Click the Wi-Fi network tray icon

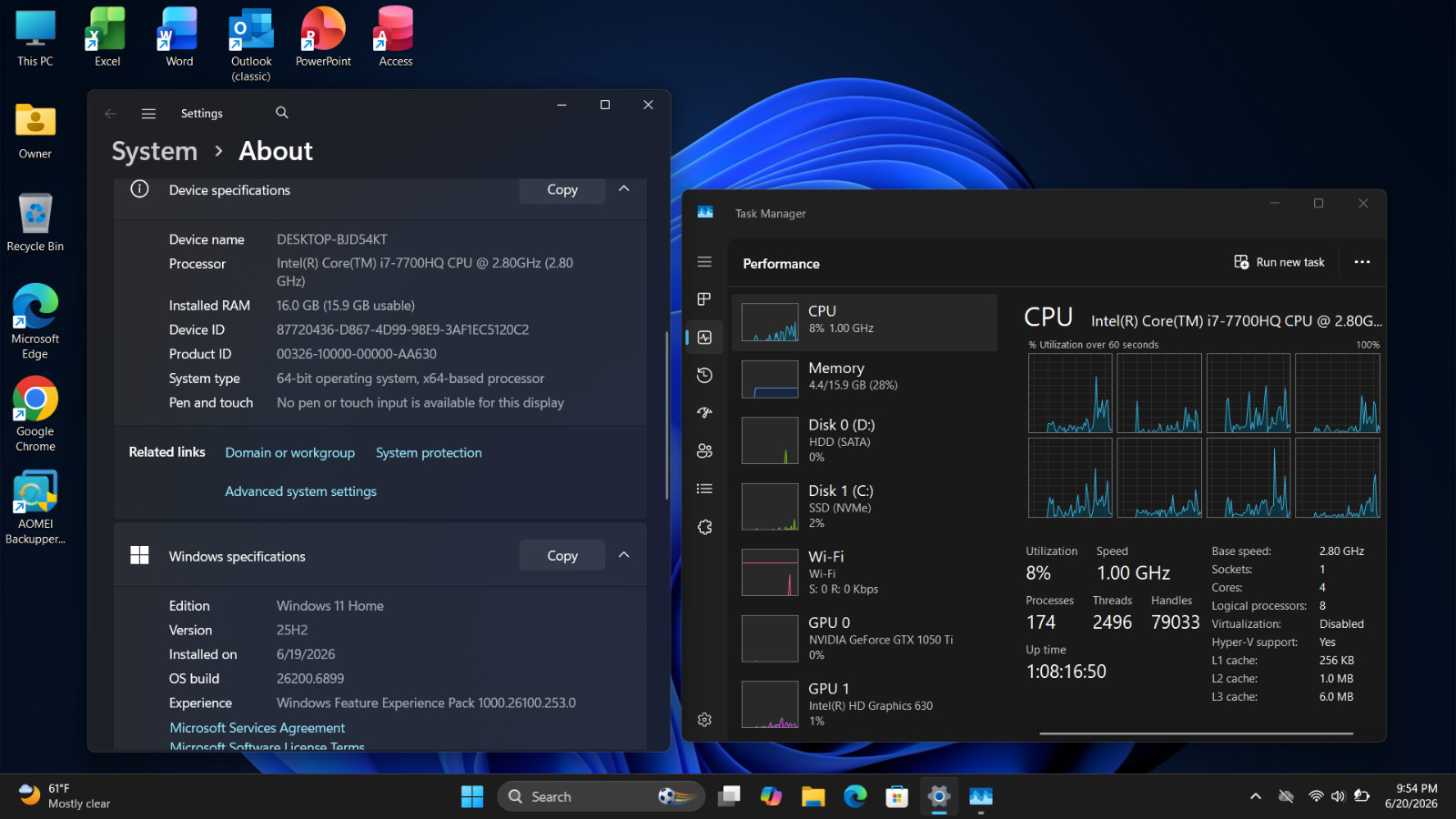click(1316, 796)
